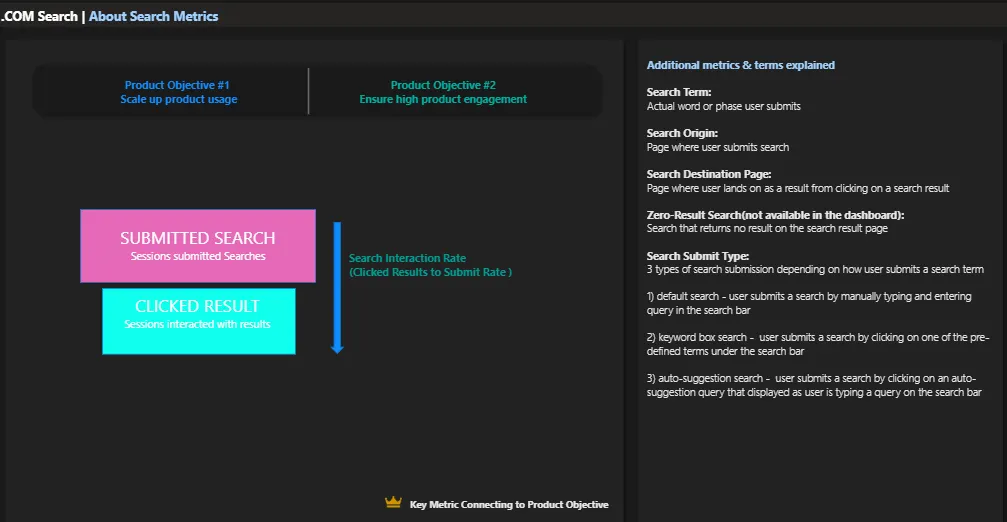Click the Additional metrics & terms explained heading

pos(740,65)
